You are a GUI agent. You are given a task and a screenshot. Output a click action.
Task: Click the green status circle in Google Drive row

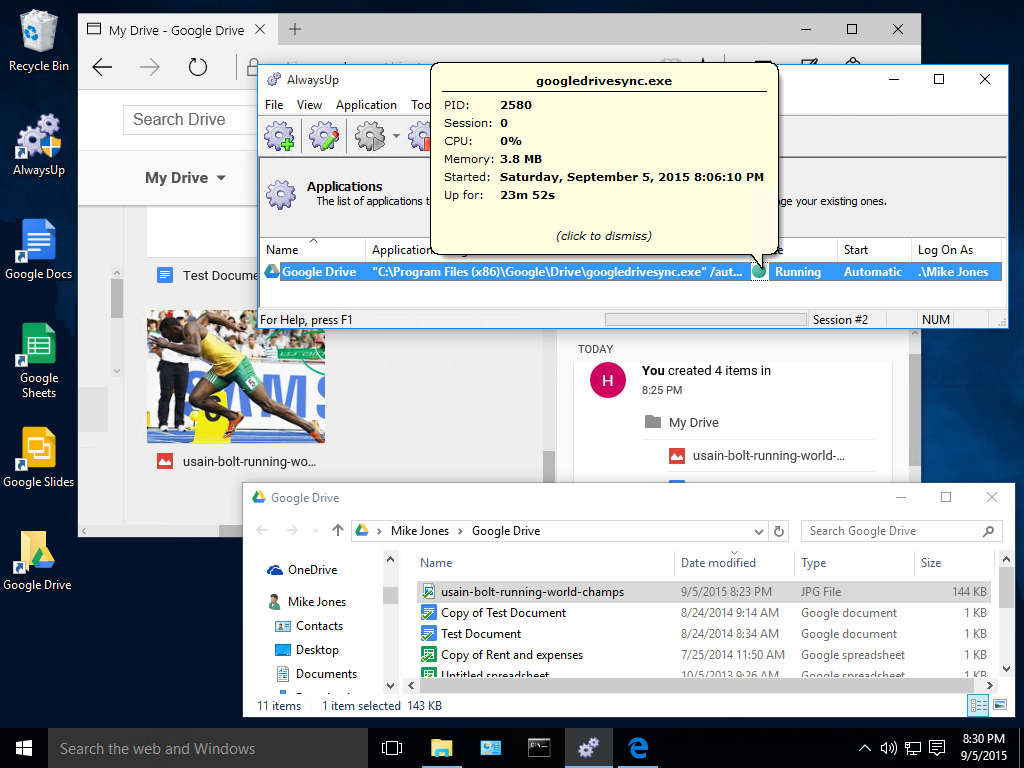(x=759, y=272)
